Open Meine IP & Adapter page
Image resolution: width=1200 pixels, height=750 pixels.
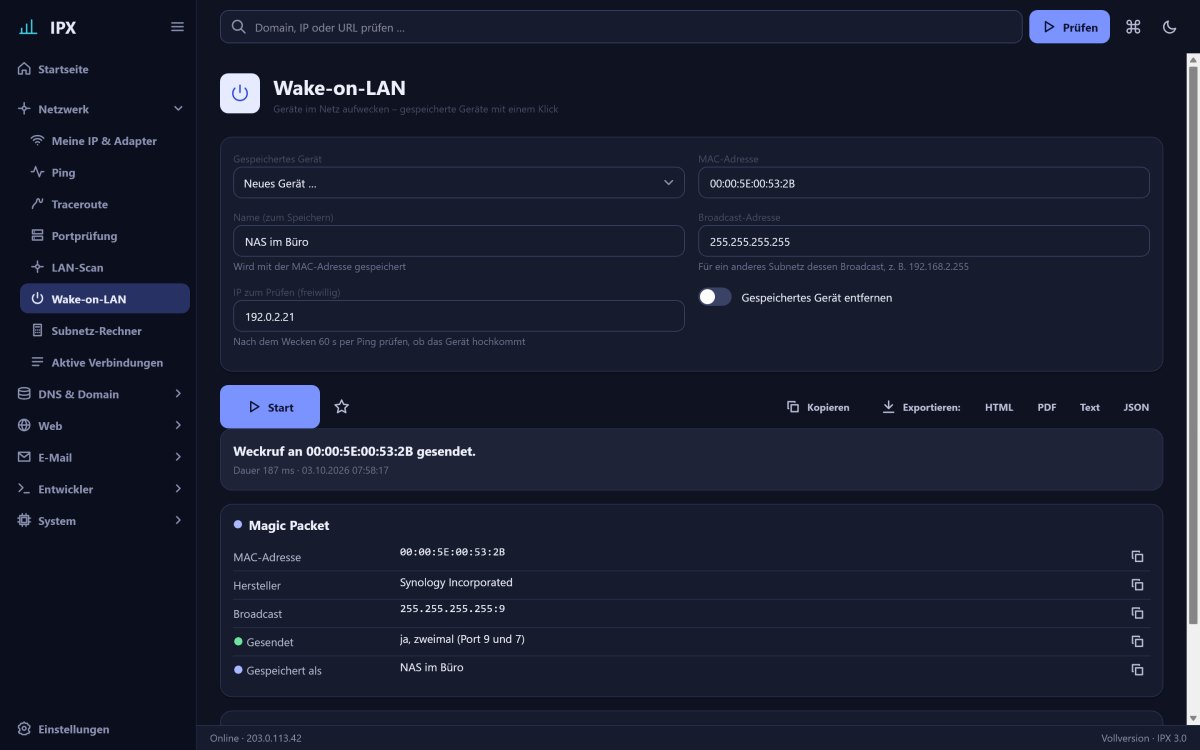(x=105, y=141)
